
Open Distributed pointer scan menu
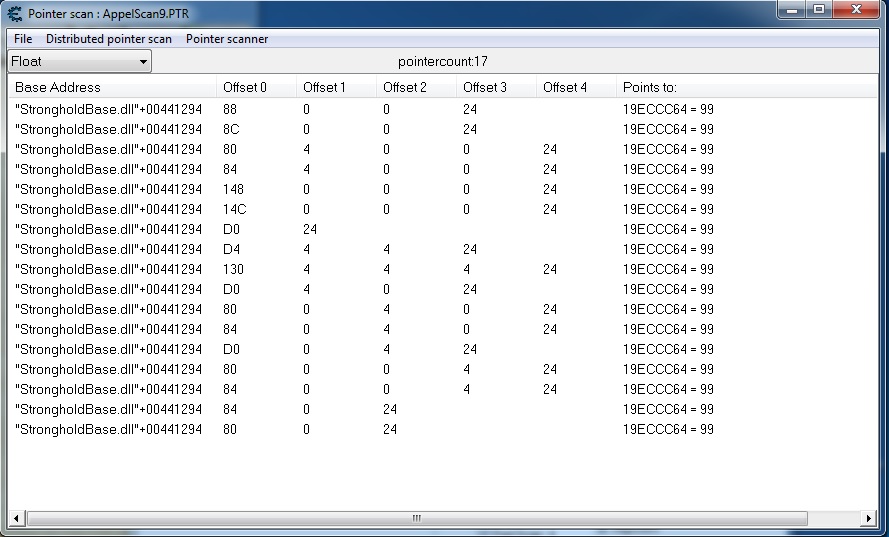108,39
